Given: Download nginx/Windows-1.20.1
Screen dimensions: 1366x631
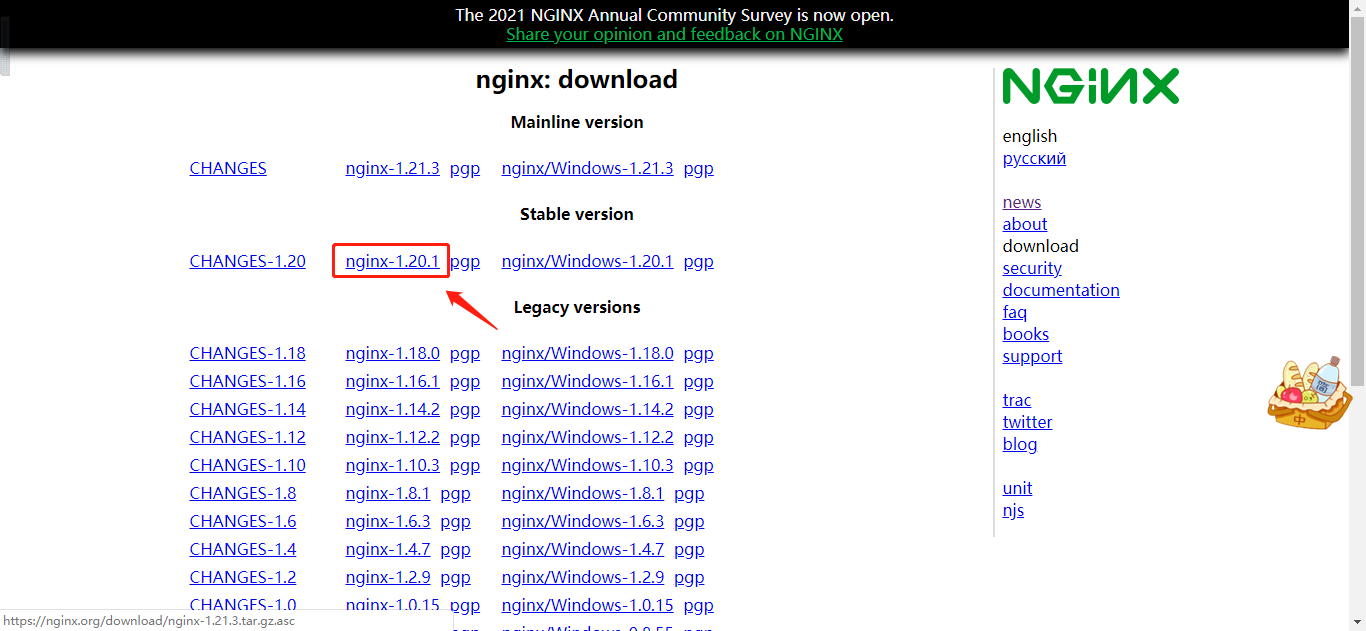Looking at the screenshot, I should click(587, 261).
